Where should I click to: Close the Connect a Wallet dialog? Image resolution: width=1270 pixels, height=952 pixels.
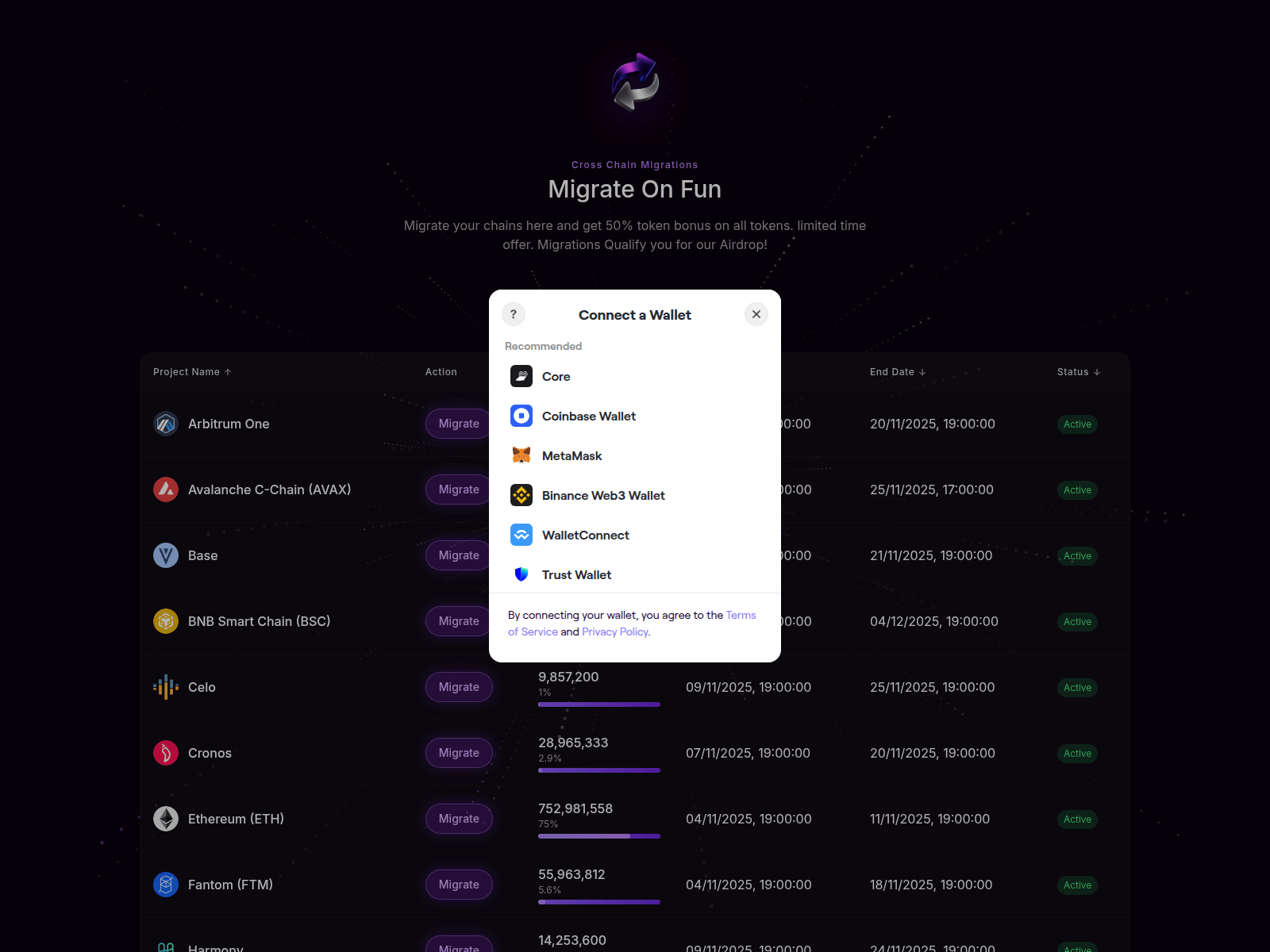point(756,314)
